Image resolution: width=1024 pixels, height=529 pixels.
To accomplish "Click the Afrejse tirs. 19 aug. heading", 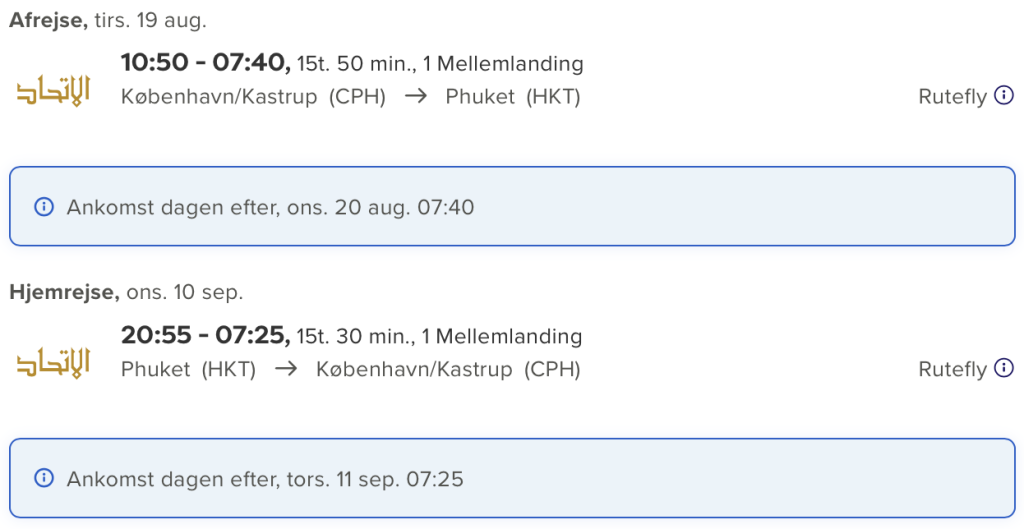I will (x=108, y=20).
